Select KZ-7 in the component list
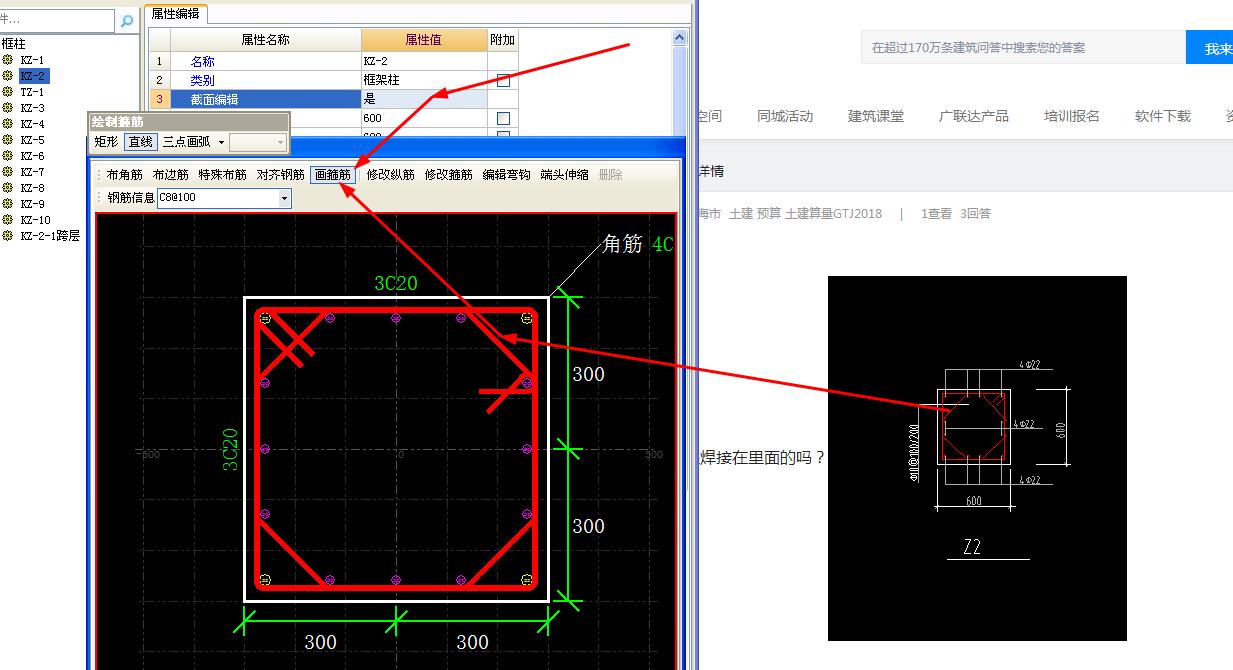The height and width of the screenshot is (670, 1233). (32, 172)
